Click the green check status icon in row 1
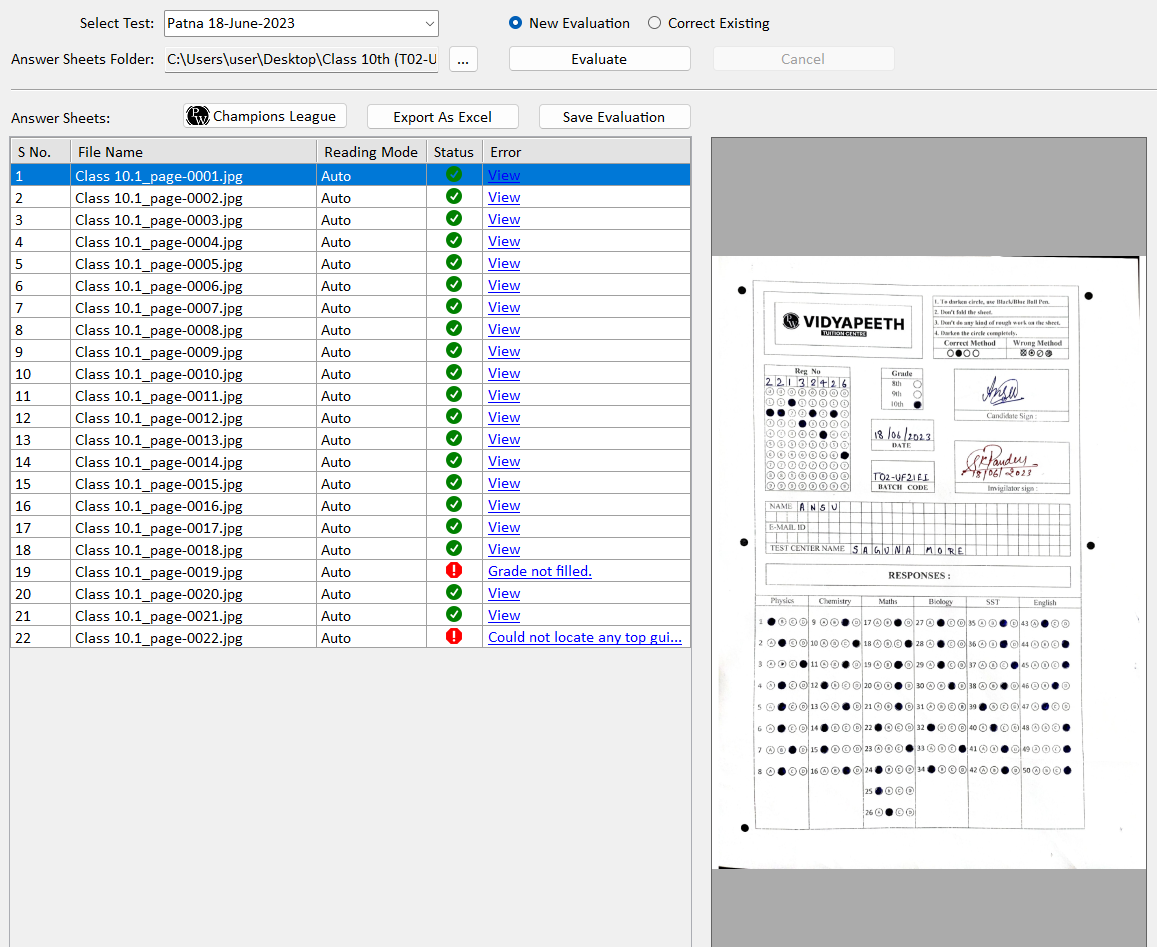The image size is (1157, 947). tap(454, 175)
